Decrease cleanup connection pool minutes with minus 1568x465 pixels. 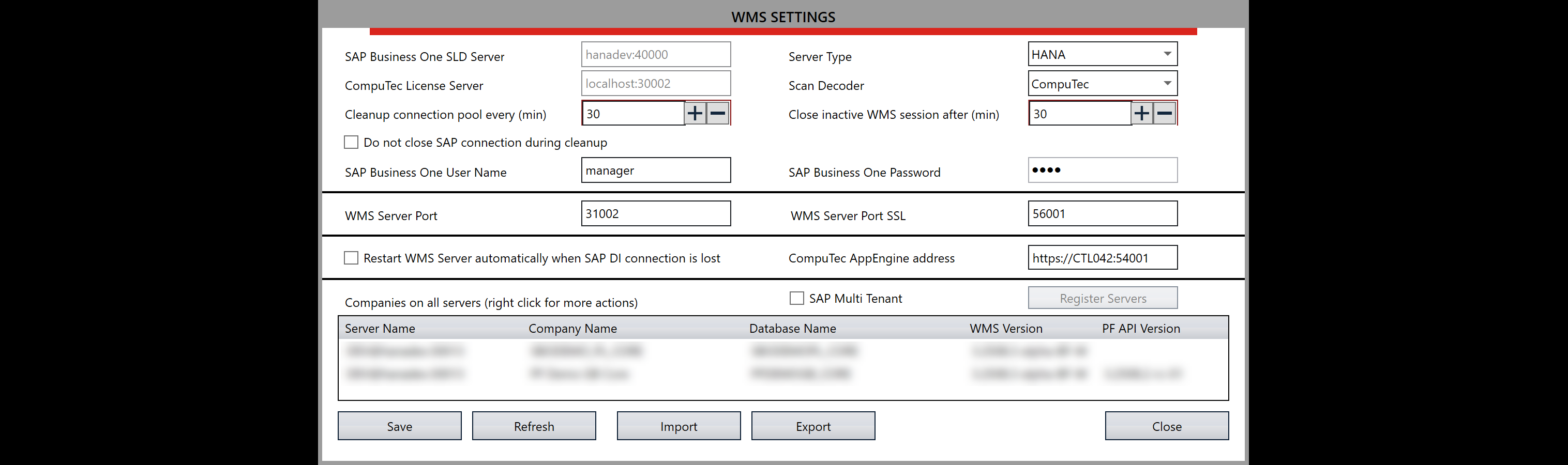(718, 113)
